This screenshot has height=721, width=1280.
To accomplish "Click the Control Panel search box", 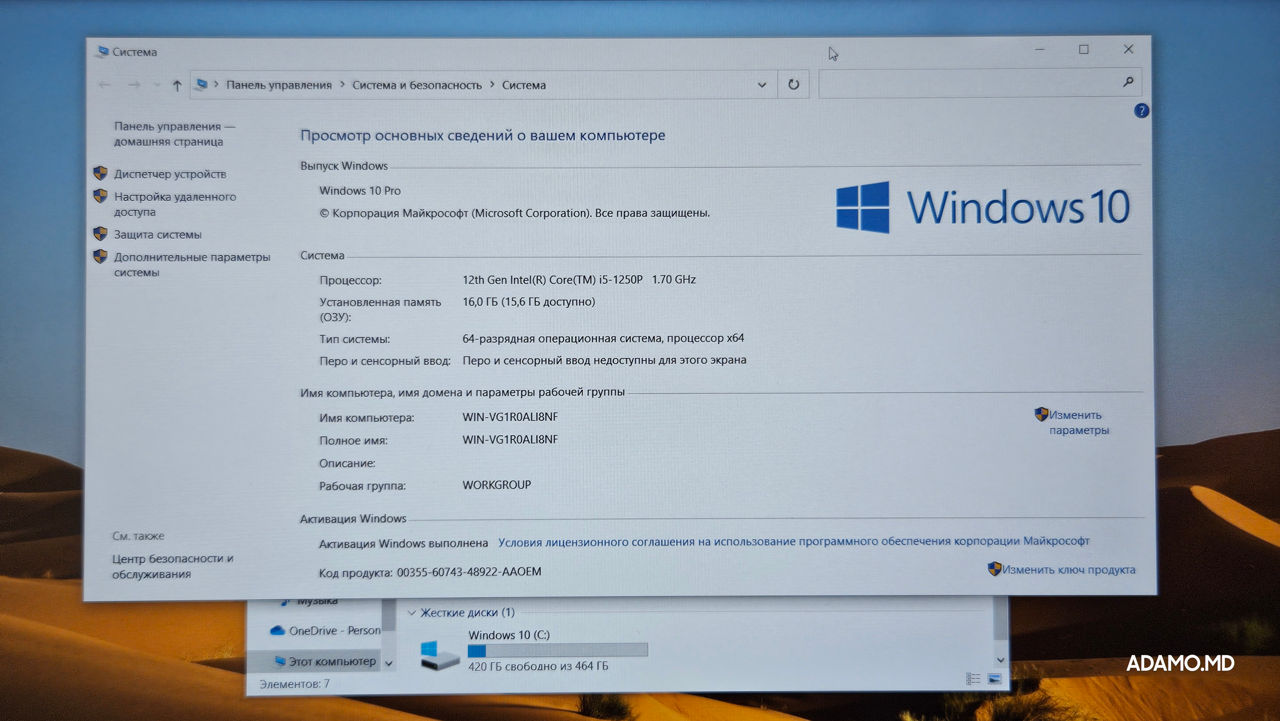I will 980,83.
